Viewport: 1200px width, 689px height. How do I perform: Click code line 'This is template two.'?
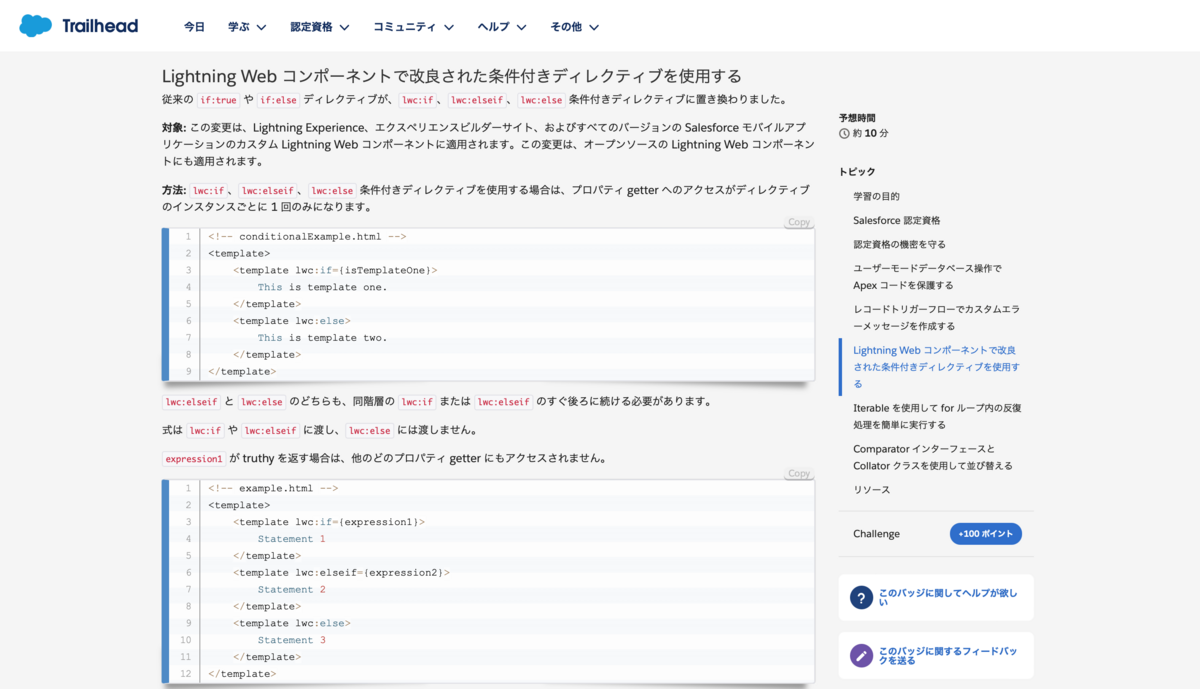[x=322, y=338]
